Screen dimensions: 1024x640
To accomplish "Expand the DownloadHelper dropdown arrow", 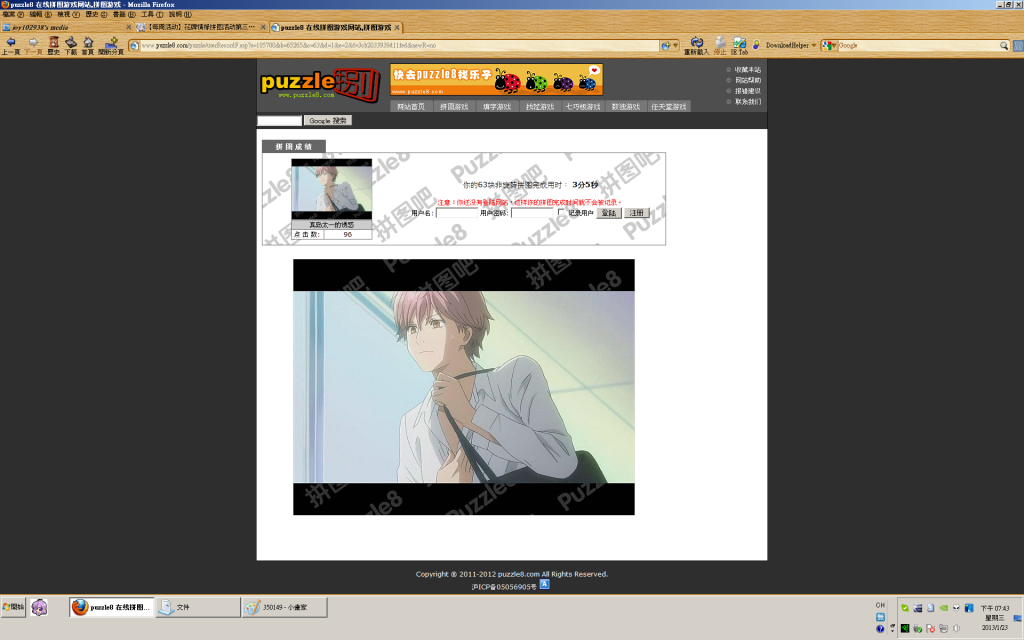I will coord(814,46).
